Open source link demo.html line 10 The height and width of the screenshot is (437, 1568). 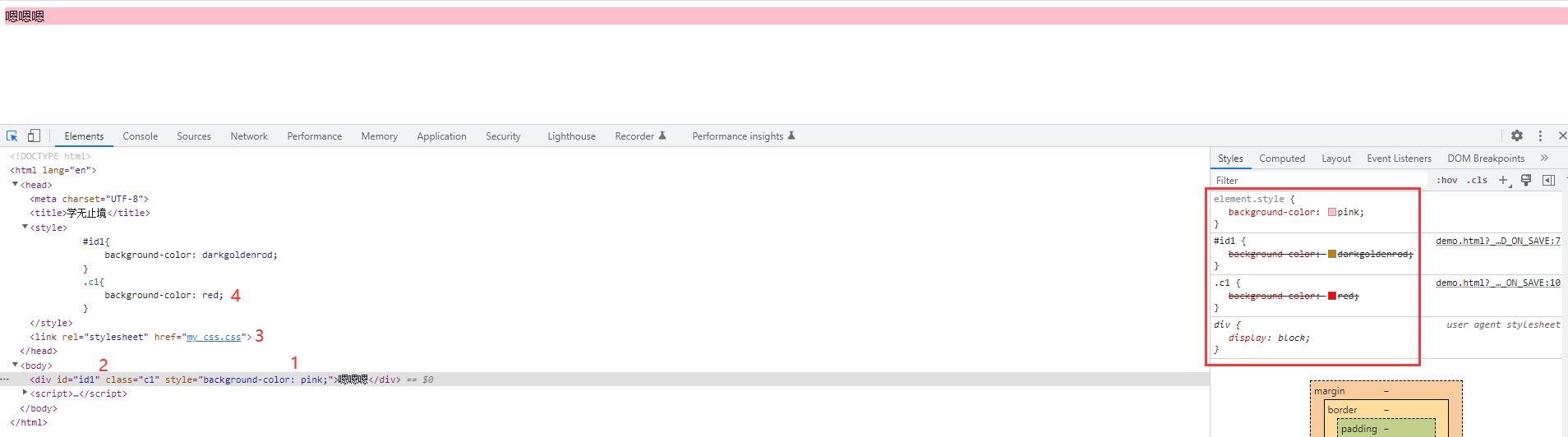click(1498, 283)
